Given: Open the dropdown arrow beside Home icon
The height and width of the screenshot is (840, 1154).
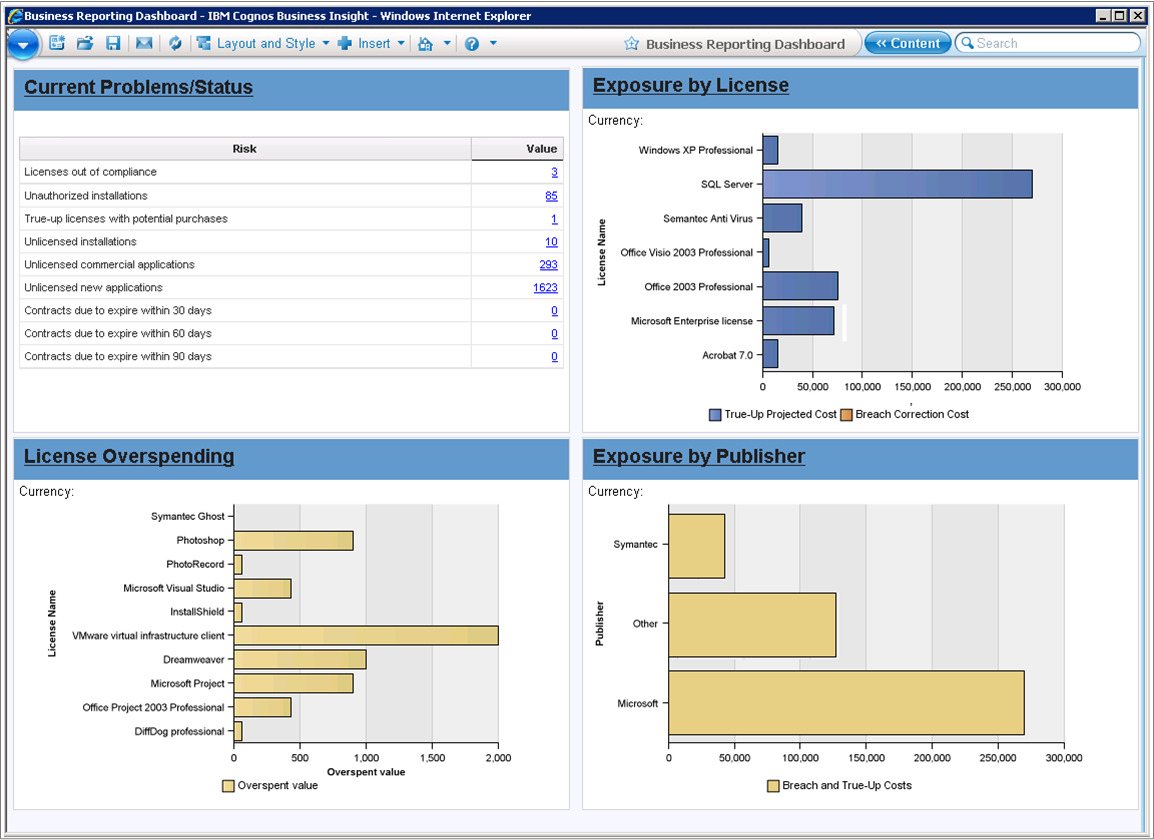Looking at the screenshot, I should tap(447, 43).
